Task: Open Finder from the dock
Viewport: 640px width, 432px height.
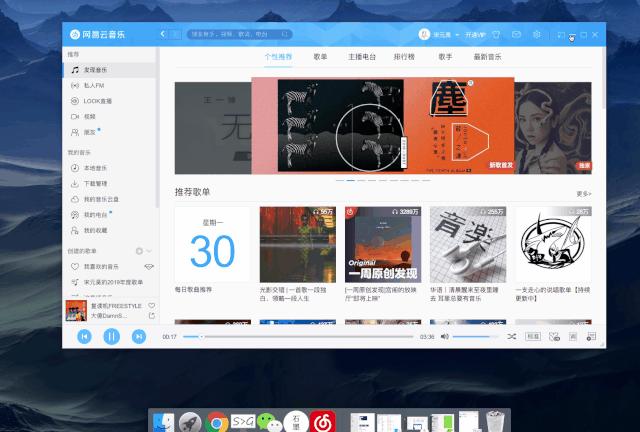Action: (x=163, y=423)
